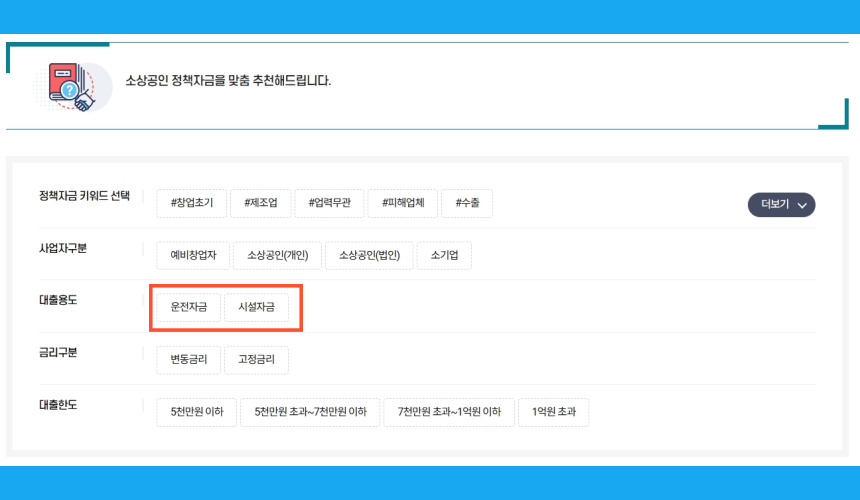
Task: Choose 예비창업자 business type
Action: tap(193, 255)
